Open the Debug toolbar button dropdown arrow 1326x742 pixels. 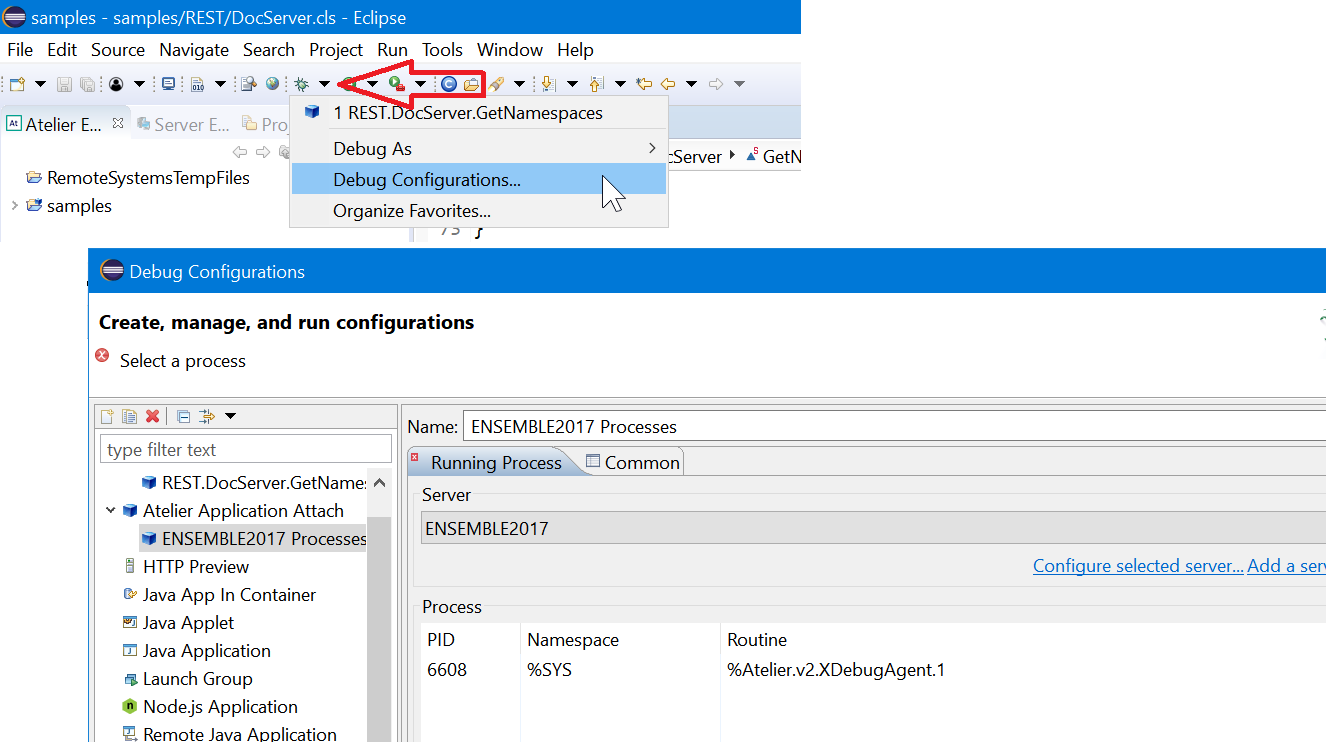click(324, 84)
